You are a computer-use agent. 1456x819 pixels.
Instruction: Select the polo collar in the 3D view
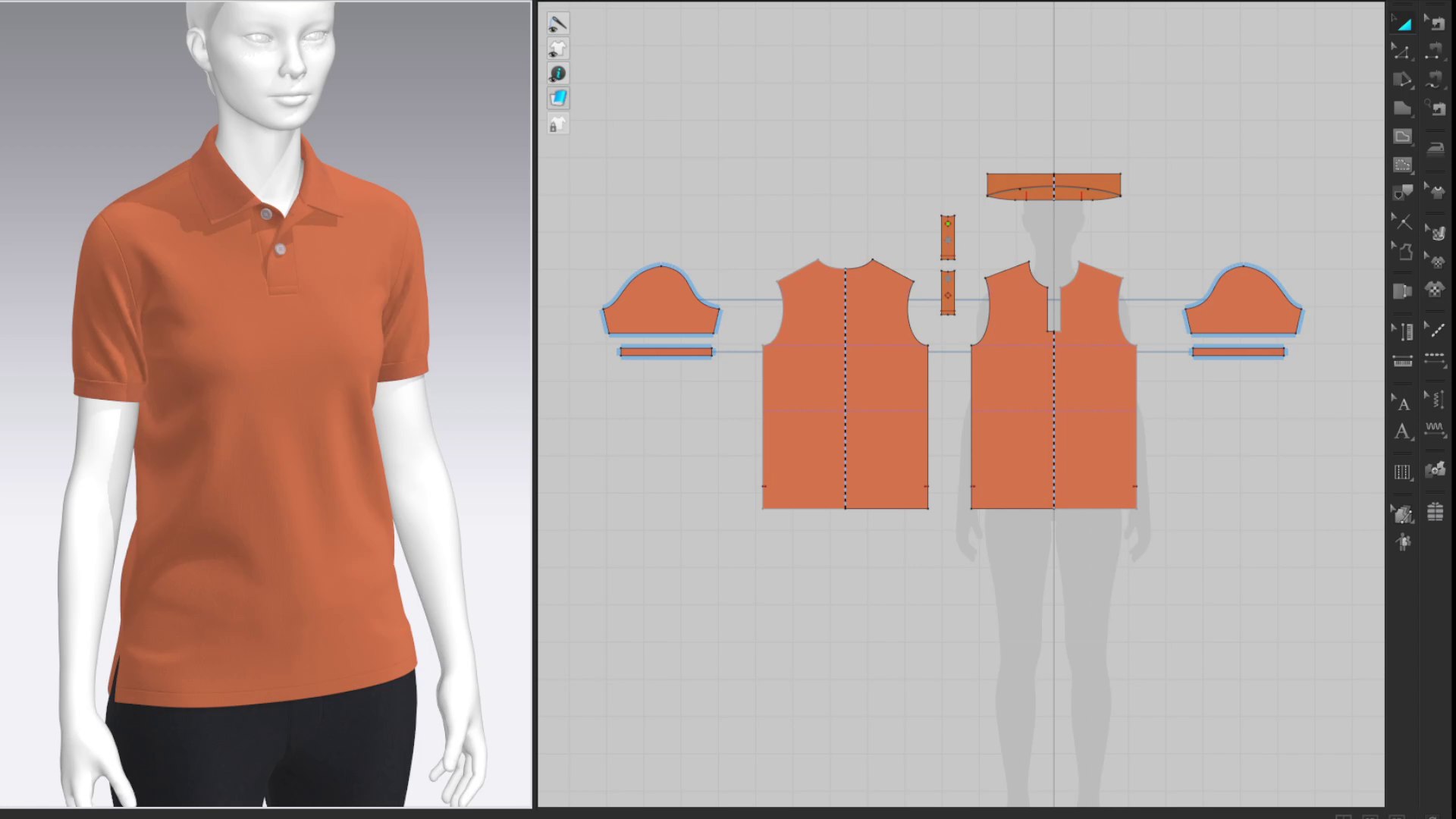point(227,182)
